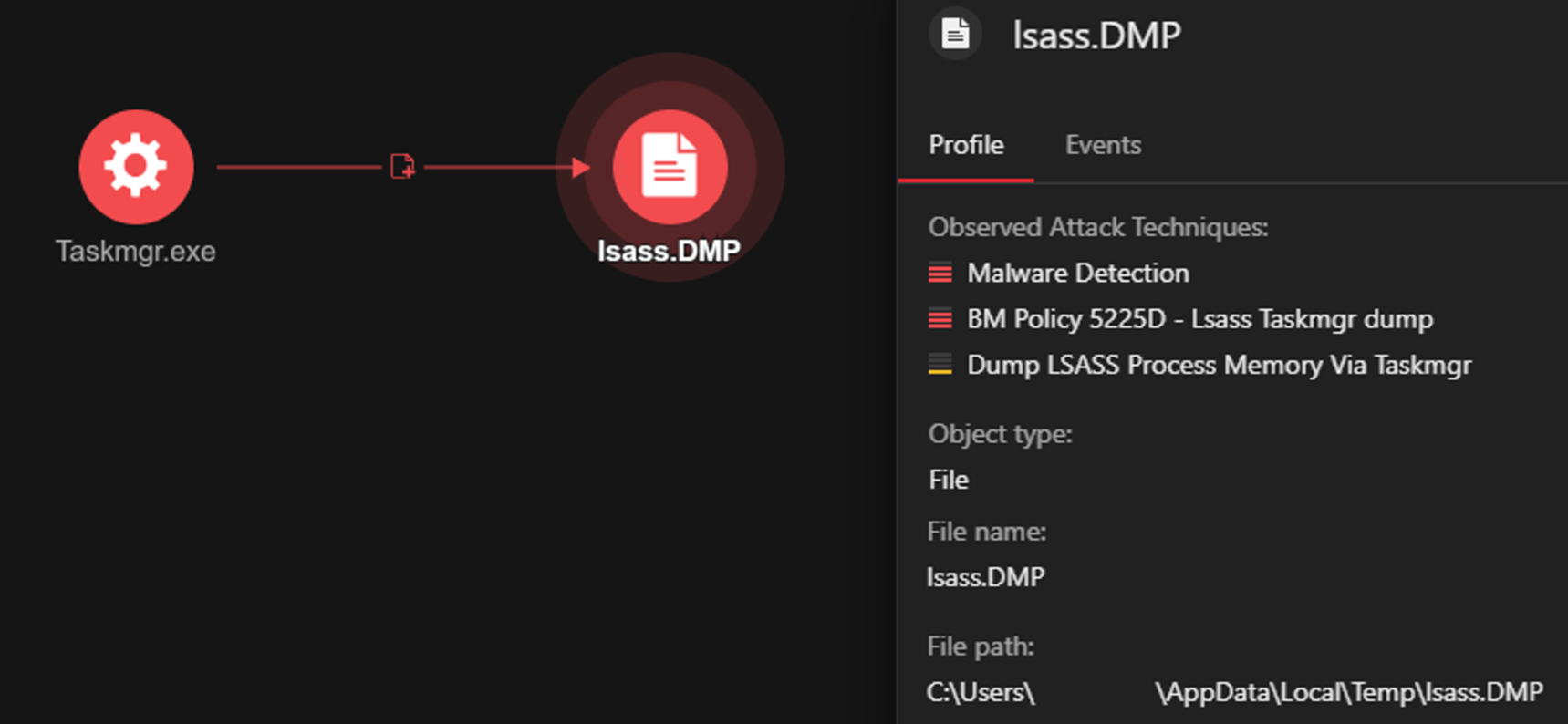1568x724 pixels.
Task: Click the arrowhead pointing to lsass.DMP node
Action: point(580,167)
